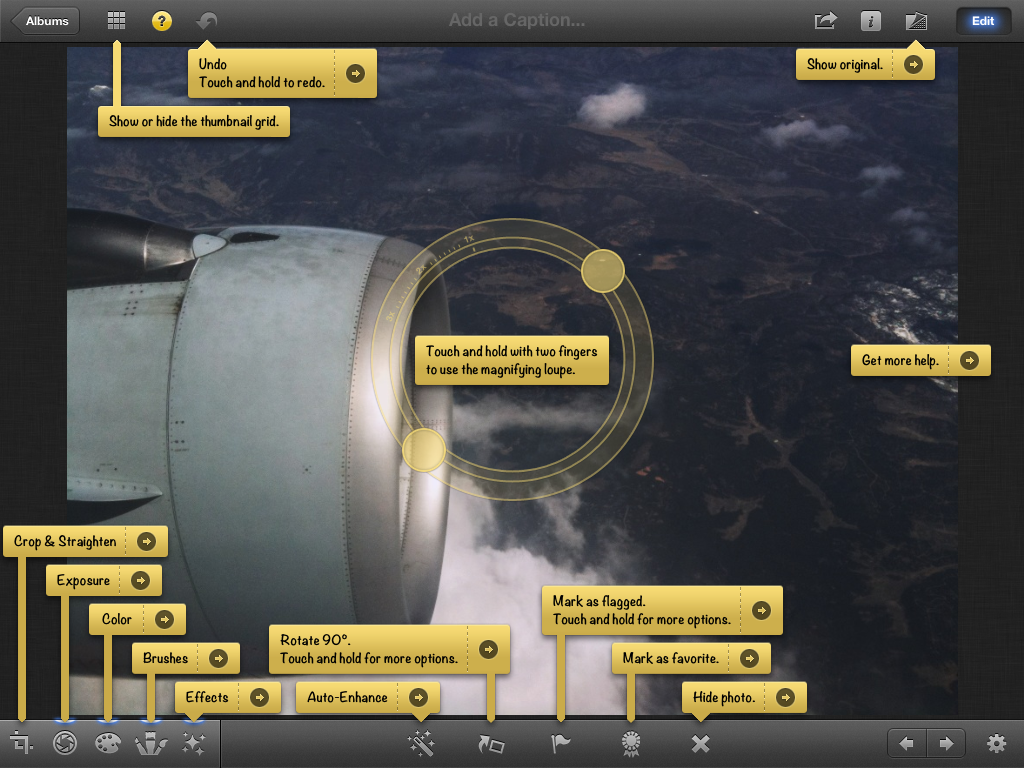1024x768 pixels.
Task: Open the Effects tool icon
Action: pyautogui.click(x=193, y=743)
